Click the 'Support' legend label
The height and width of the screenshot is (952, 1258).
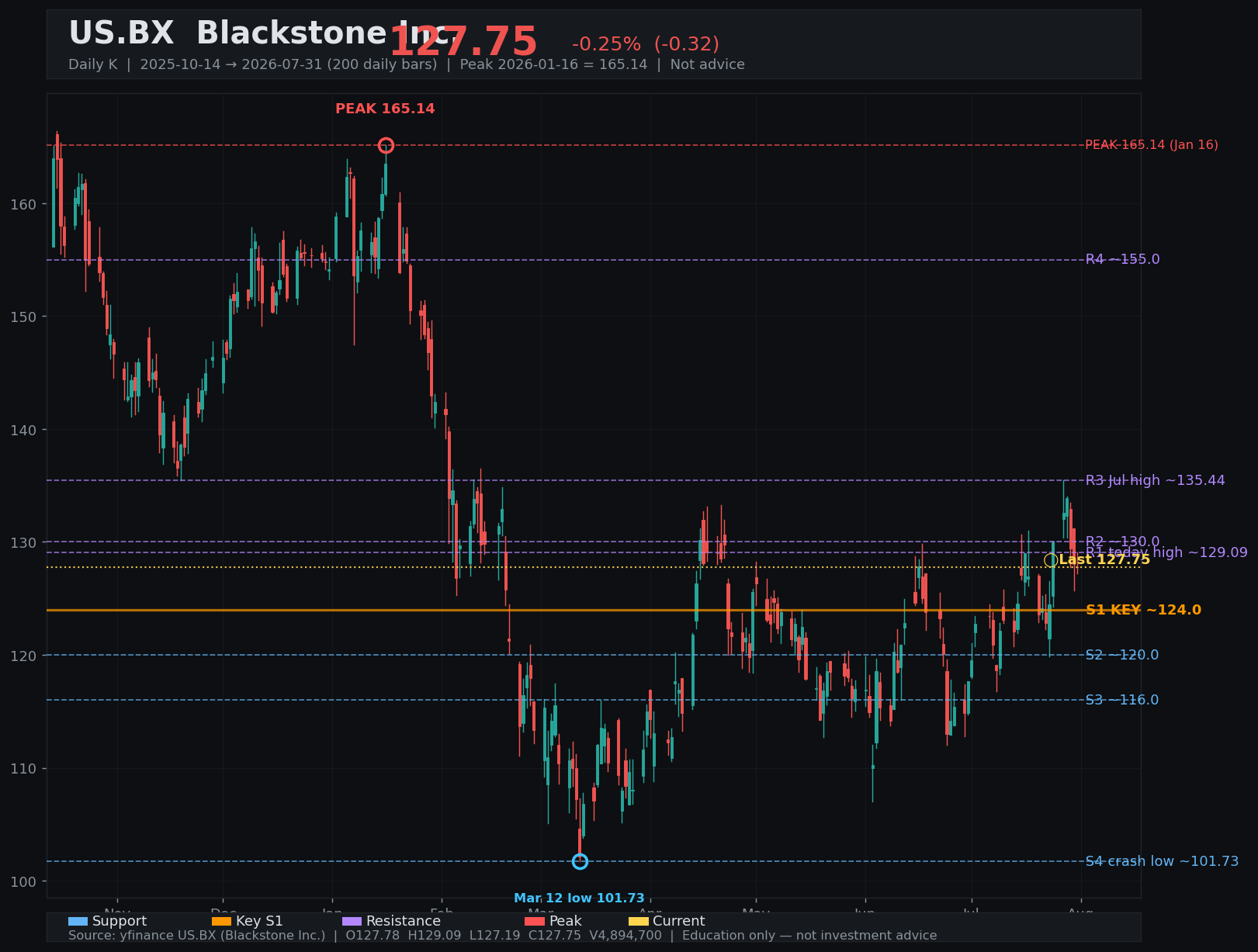coord(120,921)
